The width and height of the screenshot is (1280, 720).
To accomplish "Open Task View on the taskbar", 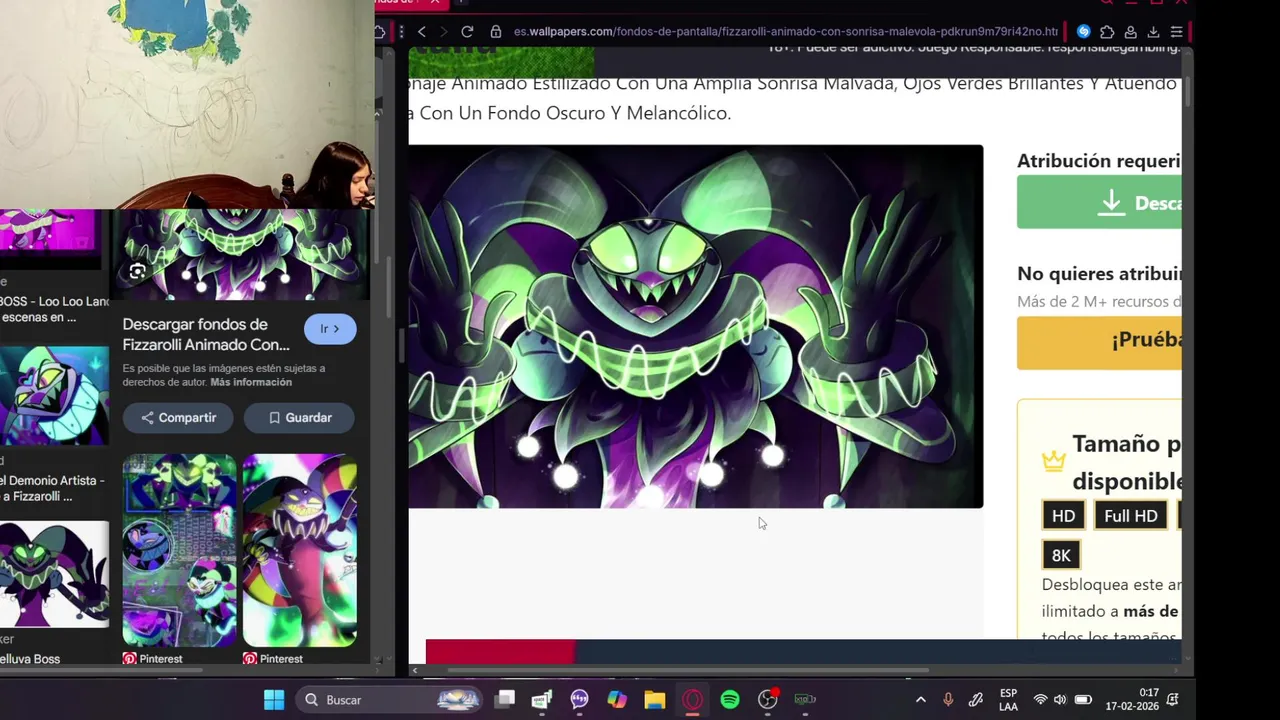I will [x=505, y=700].
